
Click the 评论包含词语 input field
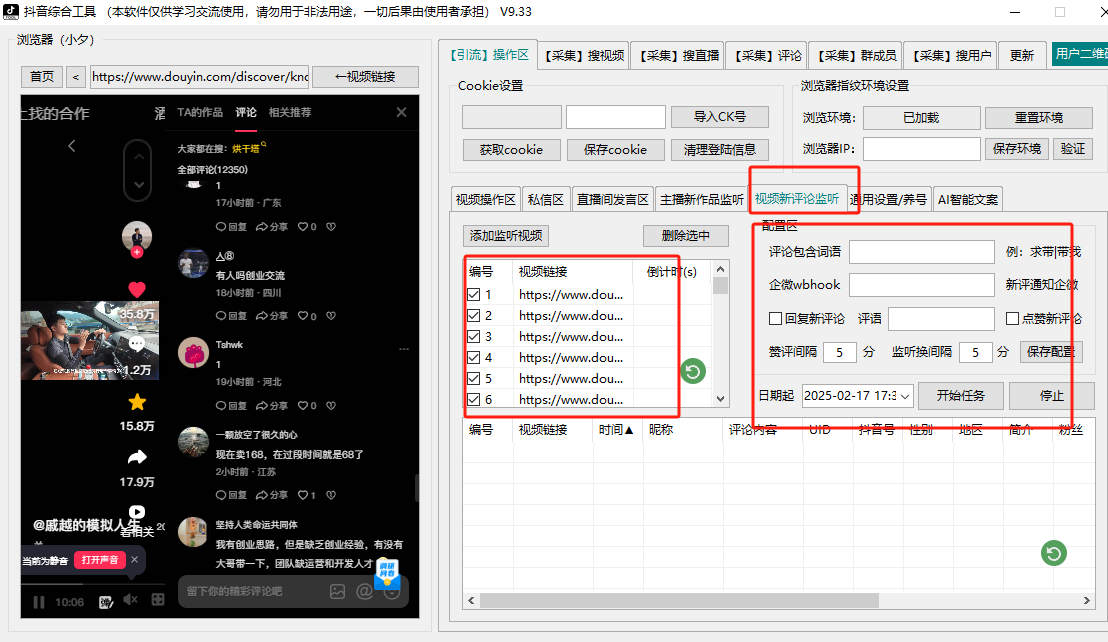click(921, 252)
